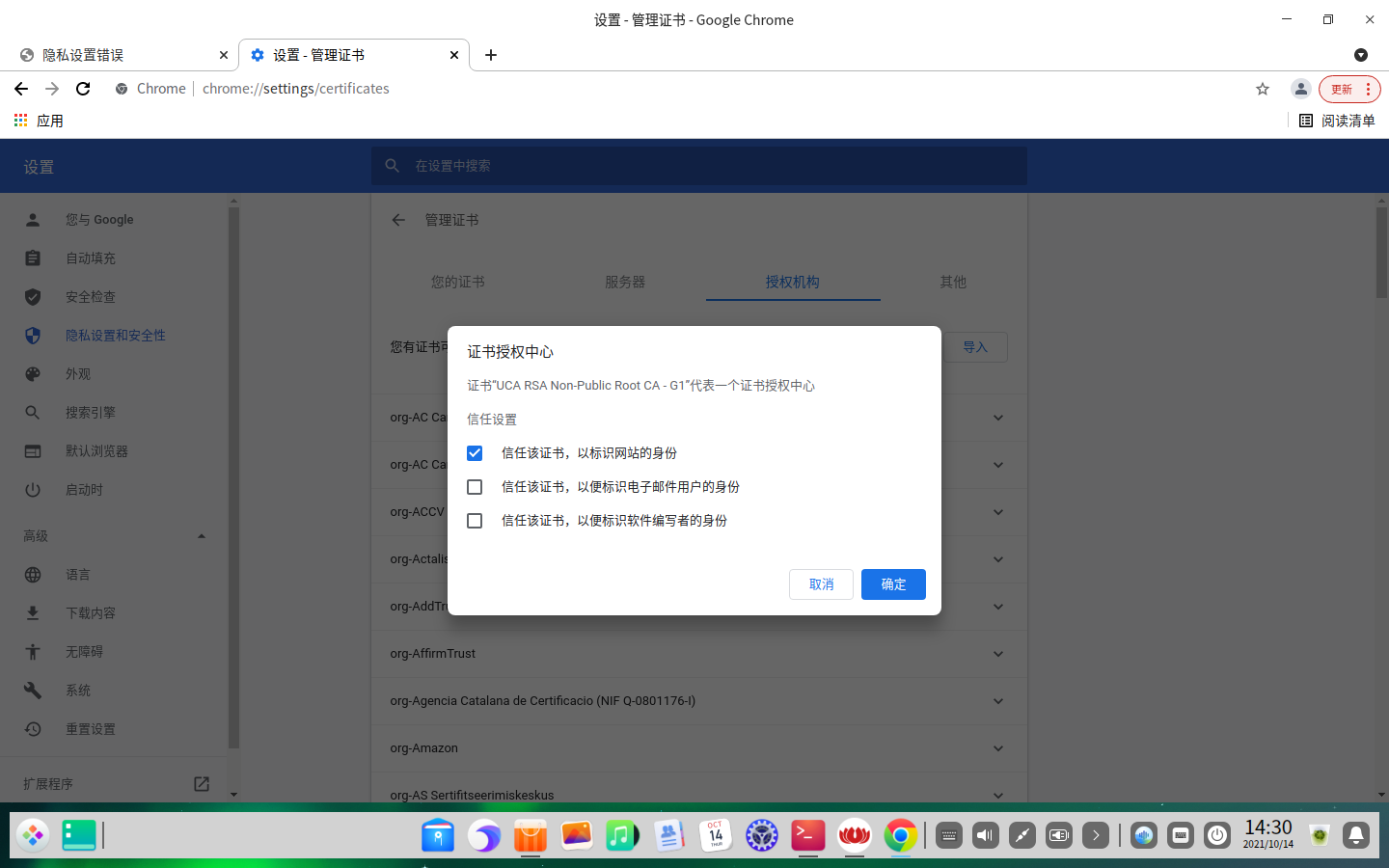Click the 取消 cancel button

(x=821, y=584)
